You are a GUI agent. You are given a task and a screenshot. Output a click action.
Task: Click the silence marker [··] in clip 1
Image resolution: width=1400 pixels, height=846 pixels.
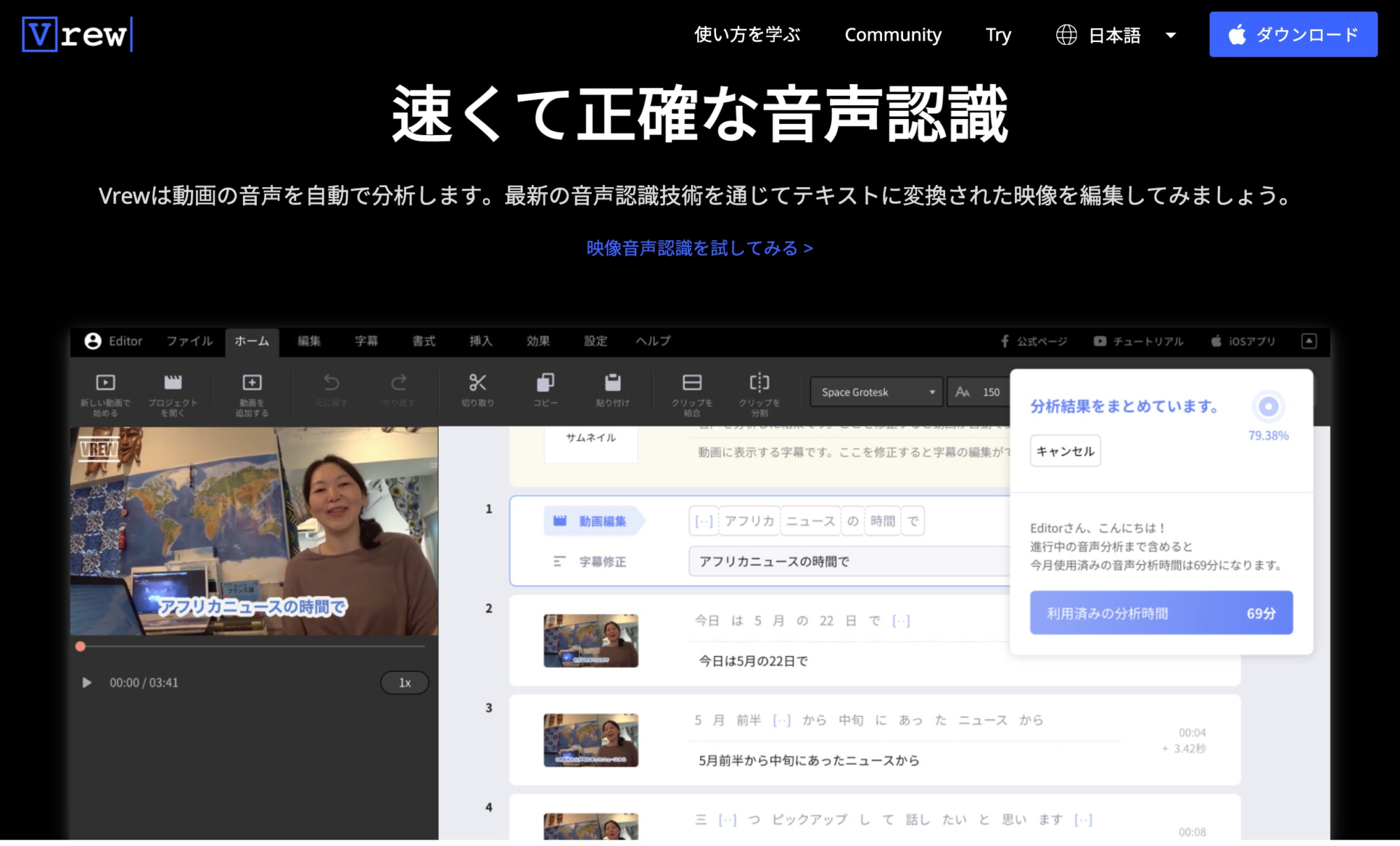coord(703,521)
